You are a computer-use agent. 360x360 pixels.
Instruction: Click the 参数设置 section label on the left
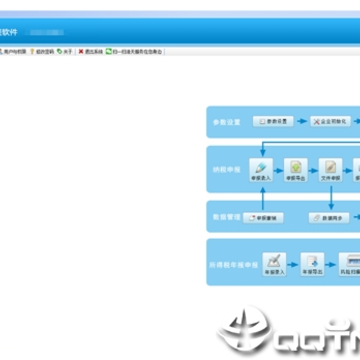(227, 122)
